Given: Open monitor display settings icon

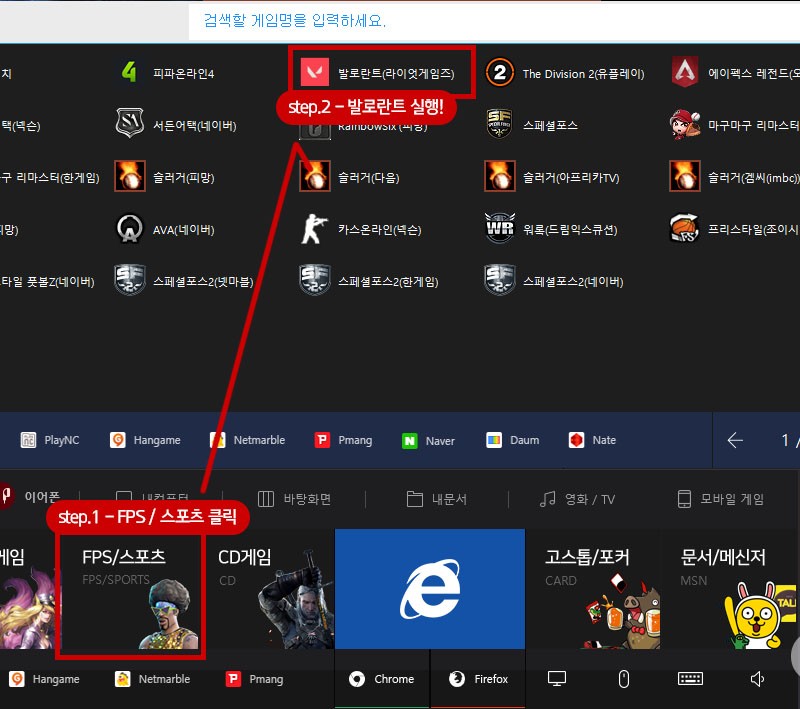Looking at the screenshot, I should tap(557, 679).
